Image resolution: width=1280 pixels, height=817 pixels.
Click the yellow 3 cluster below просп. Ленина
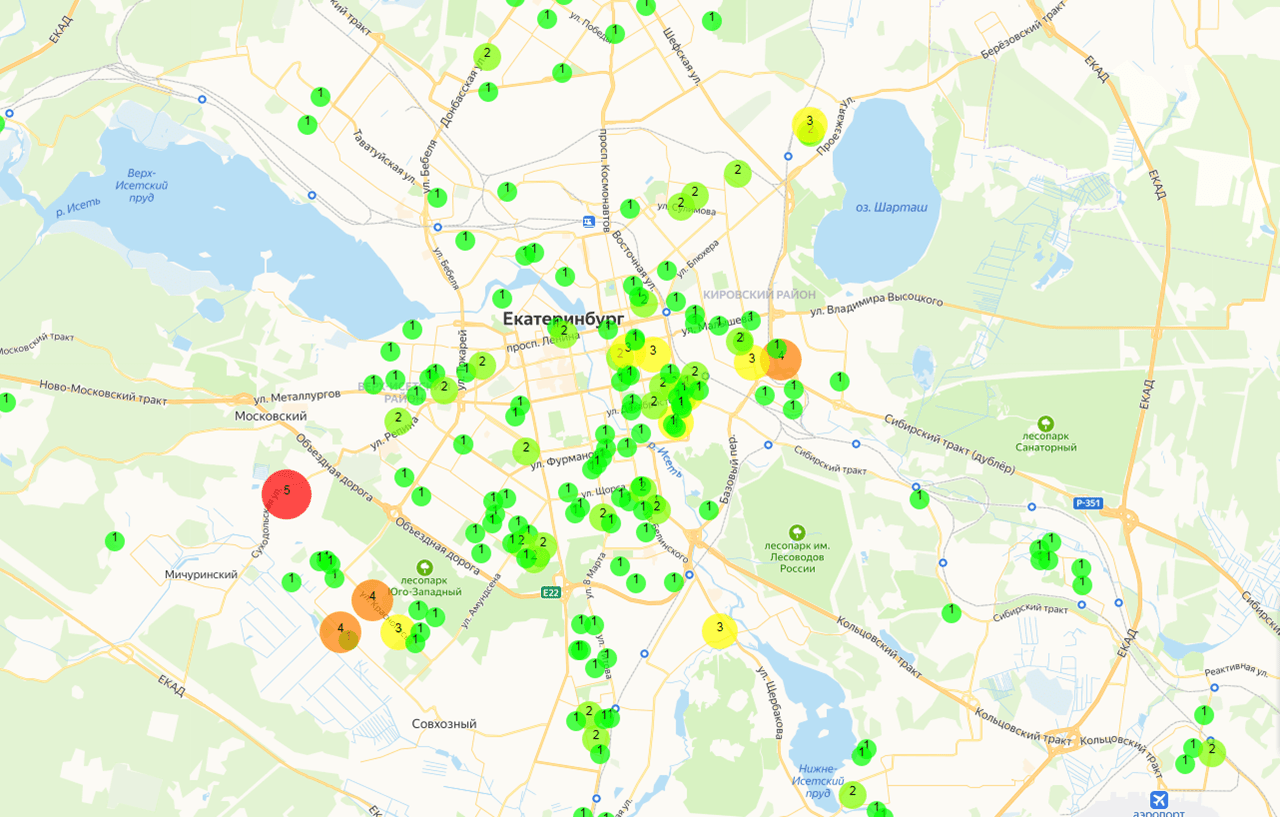(x=652, y=353)
